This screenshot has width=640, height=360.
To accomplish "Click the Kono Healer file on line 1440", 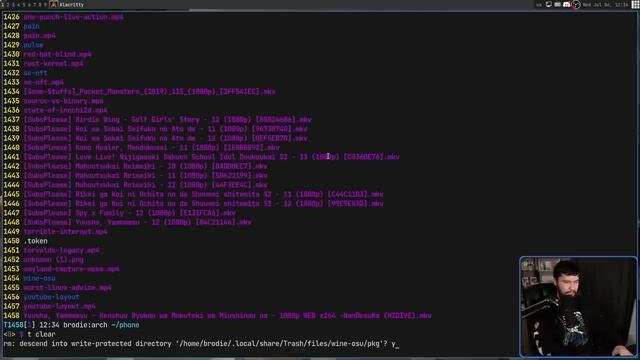I will click(x=151, y=147).
